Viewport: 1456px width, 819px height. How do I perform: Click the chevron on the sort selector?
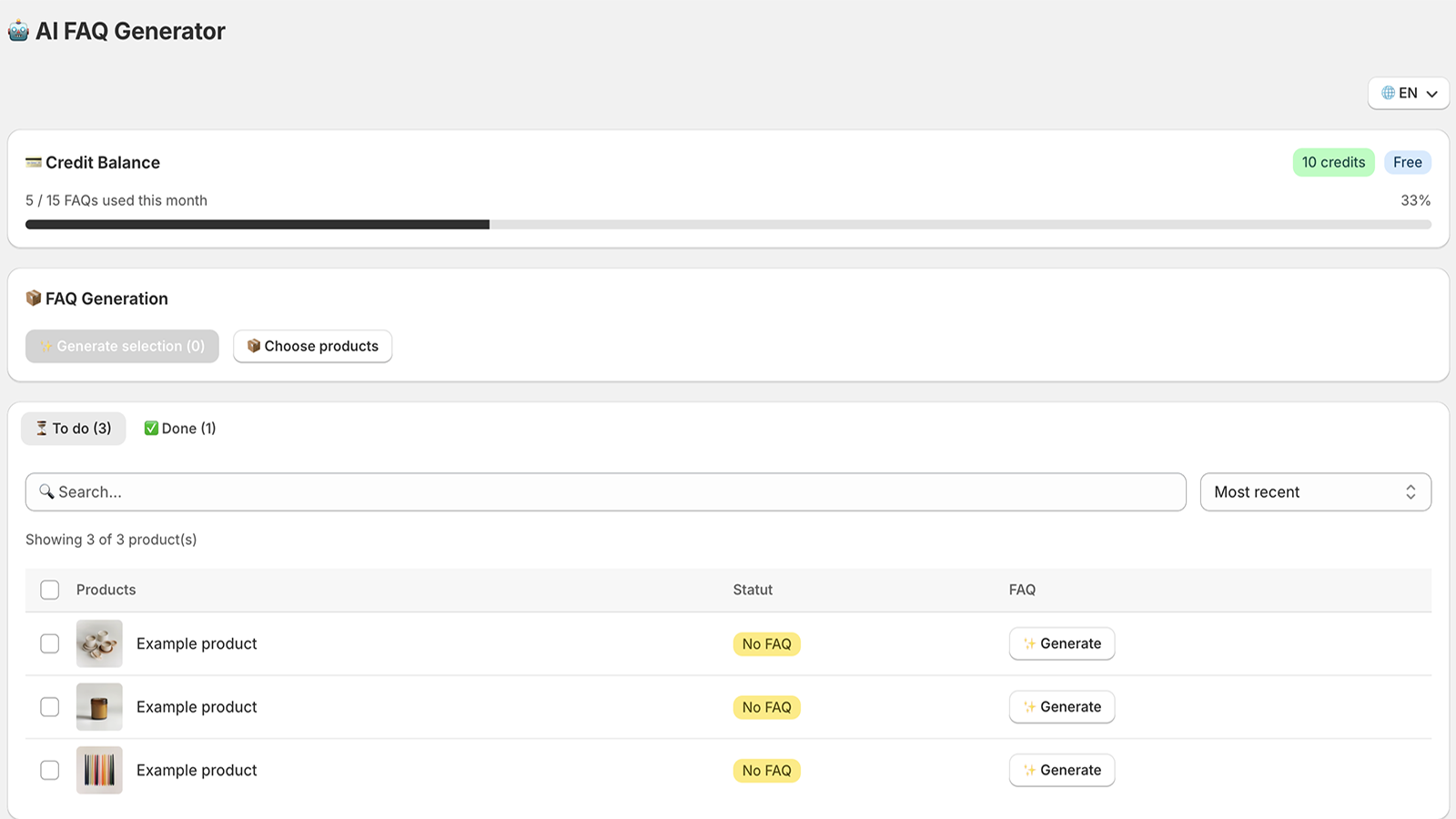click(1410, 491)
